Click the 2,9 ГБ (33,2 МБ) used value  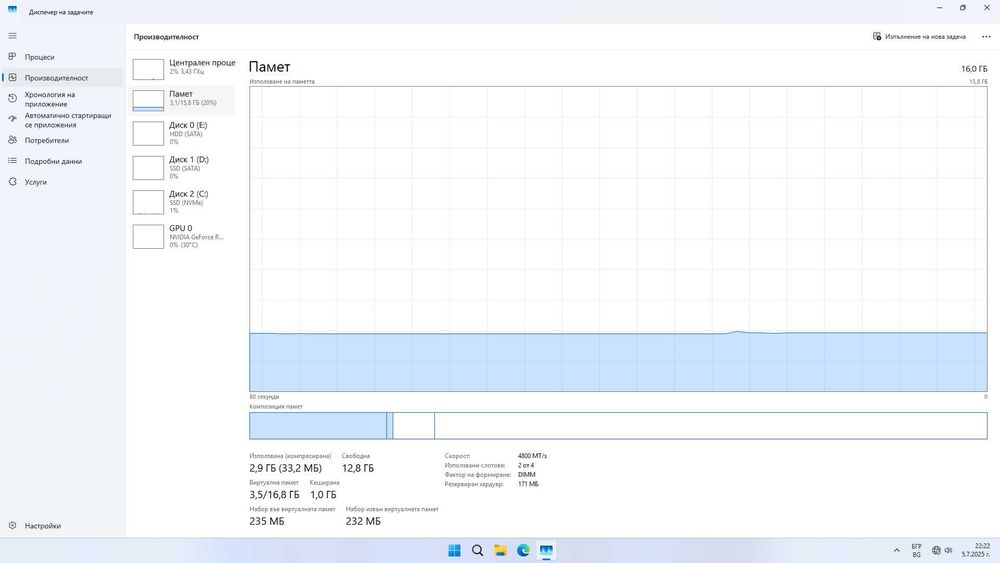coord(286,468)
